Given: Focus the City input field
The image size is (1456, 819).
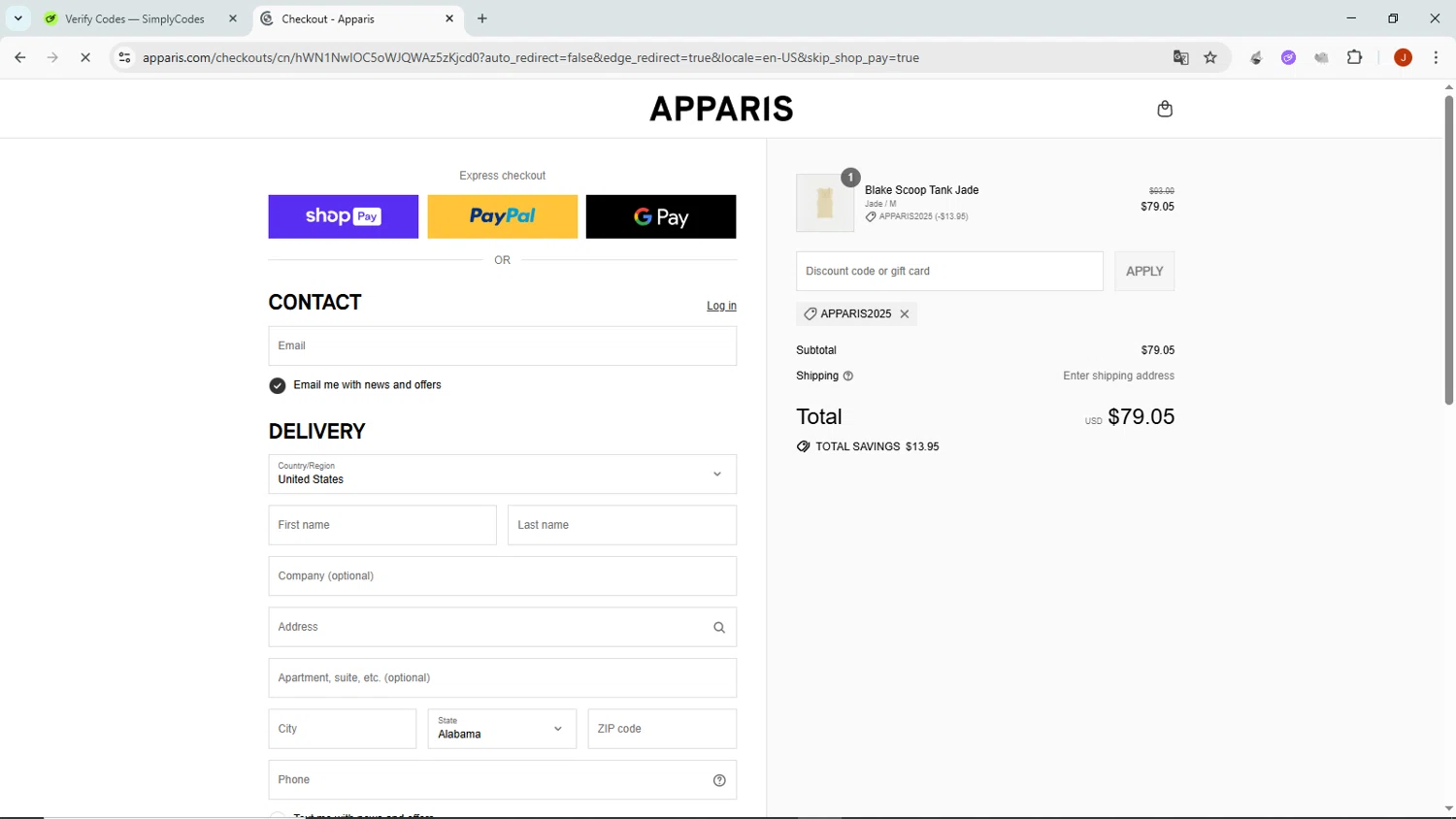Looking at the screenshot, I should [x=343, y=729].
